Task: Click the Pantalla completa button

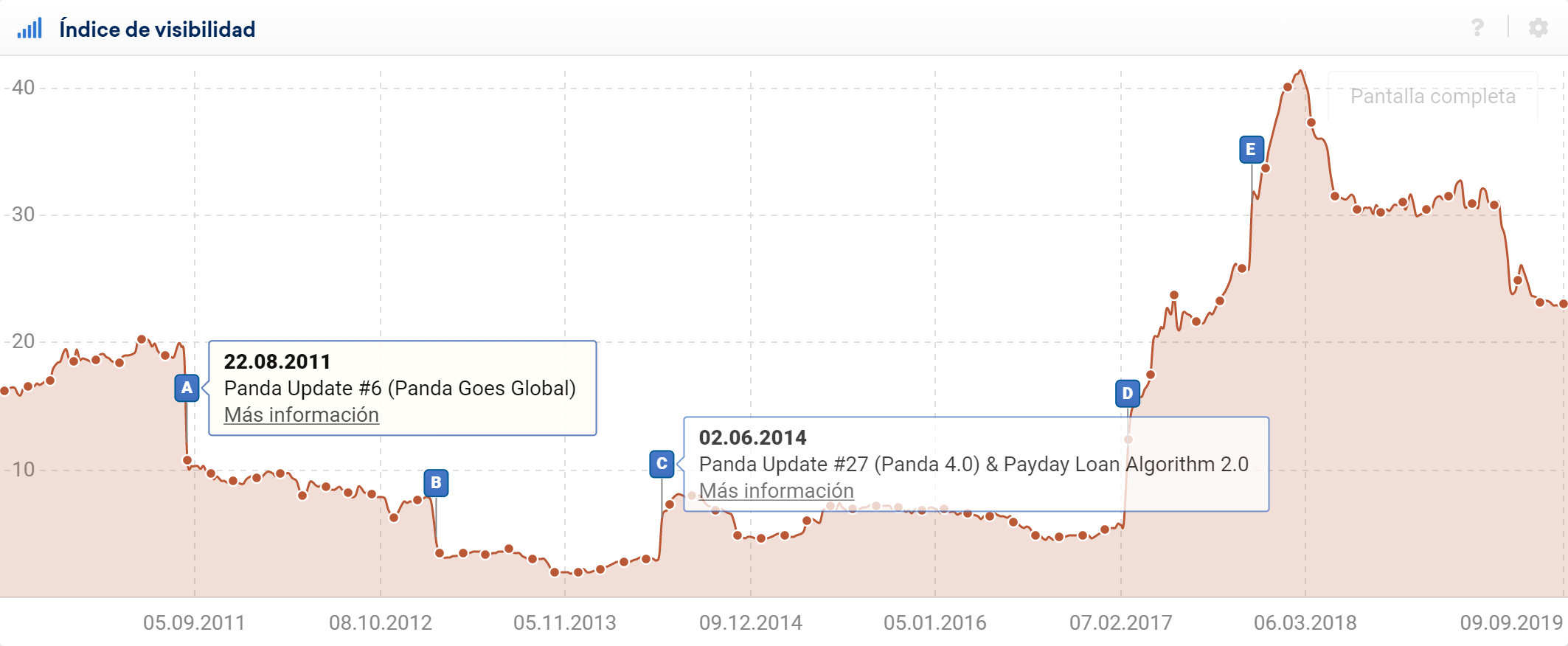Action: 1432,97
